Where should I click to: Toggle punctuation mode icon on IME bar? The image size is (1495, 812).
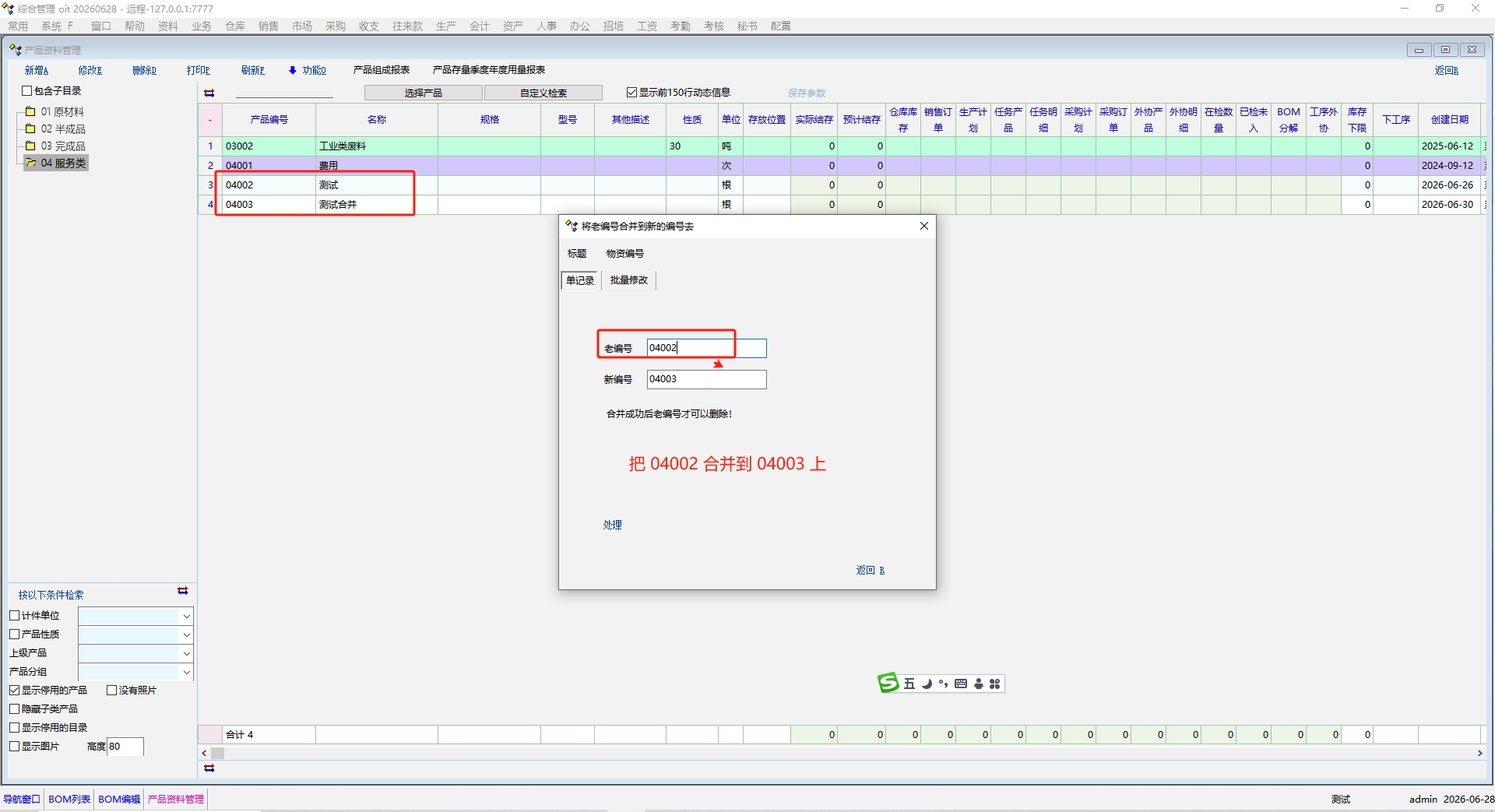click(944, 684)
